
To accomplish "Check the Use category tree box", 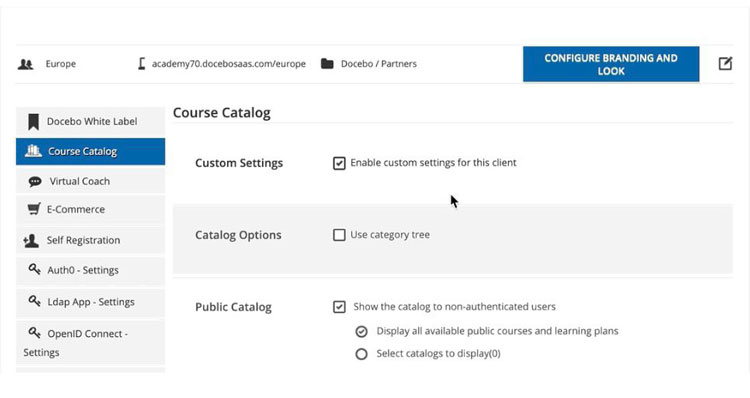I will point(339,235).
